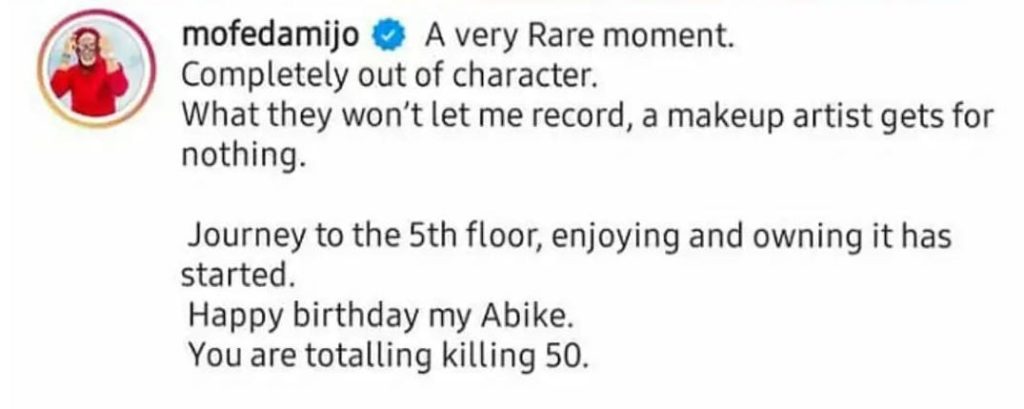Click the name "Abike" in the caption
Screen dimensions: 1024x409
click(x=537, y=317)
